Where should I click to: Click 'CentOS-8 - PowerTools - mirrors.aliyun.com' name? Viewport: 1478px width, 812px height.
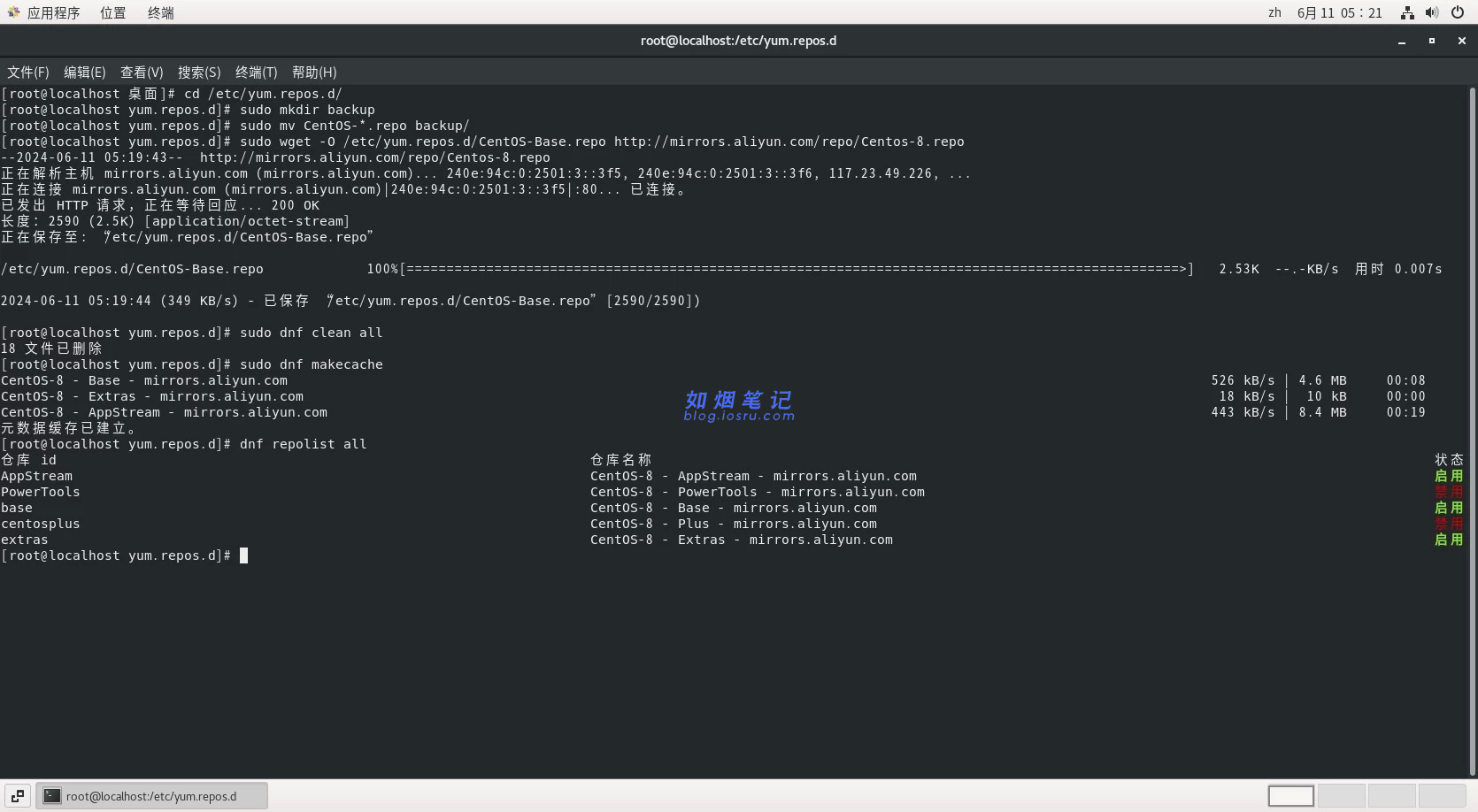(758, 492)
